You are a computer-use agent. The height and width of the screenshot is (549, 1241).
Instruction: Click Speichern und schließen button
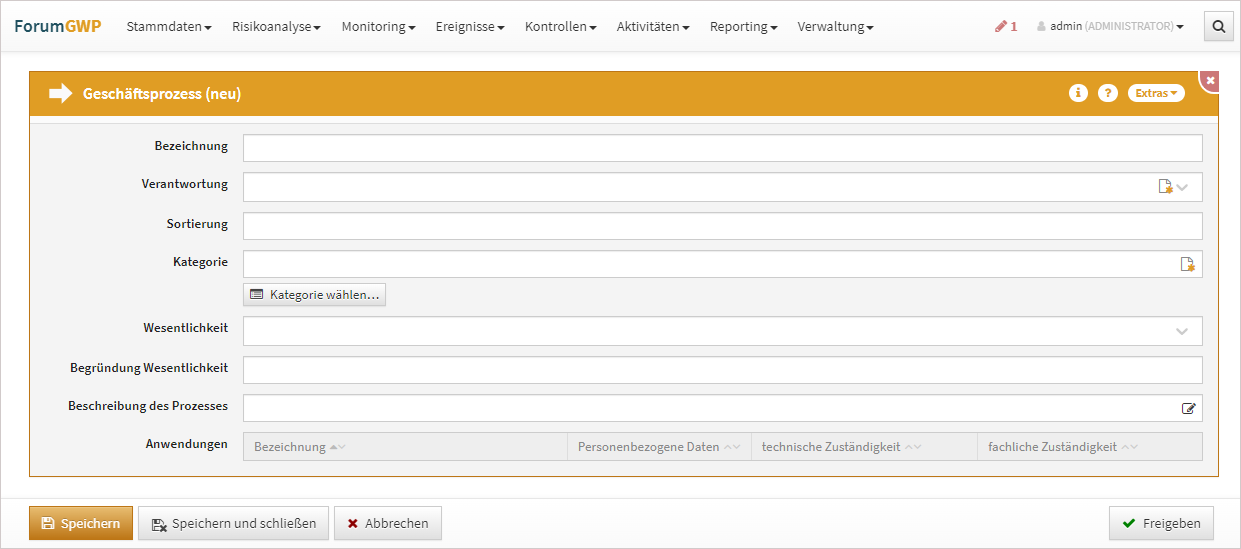tap(233, 523)
